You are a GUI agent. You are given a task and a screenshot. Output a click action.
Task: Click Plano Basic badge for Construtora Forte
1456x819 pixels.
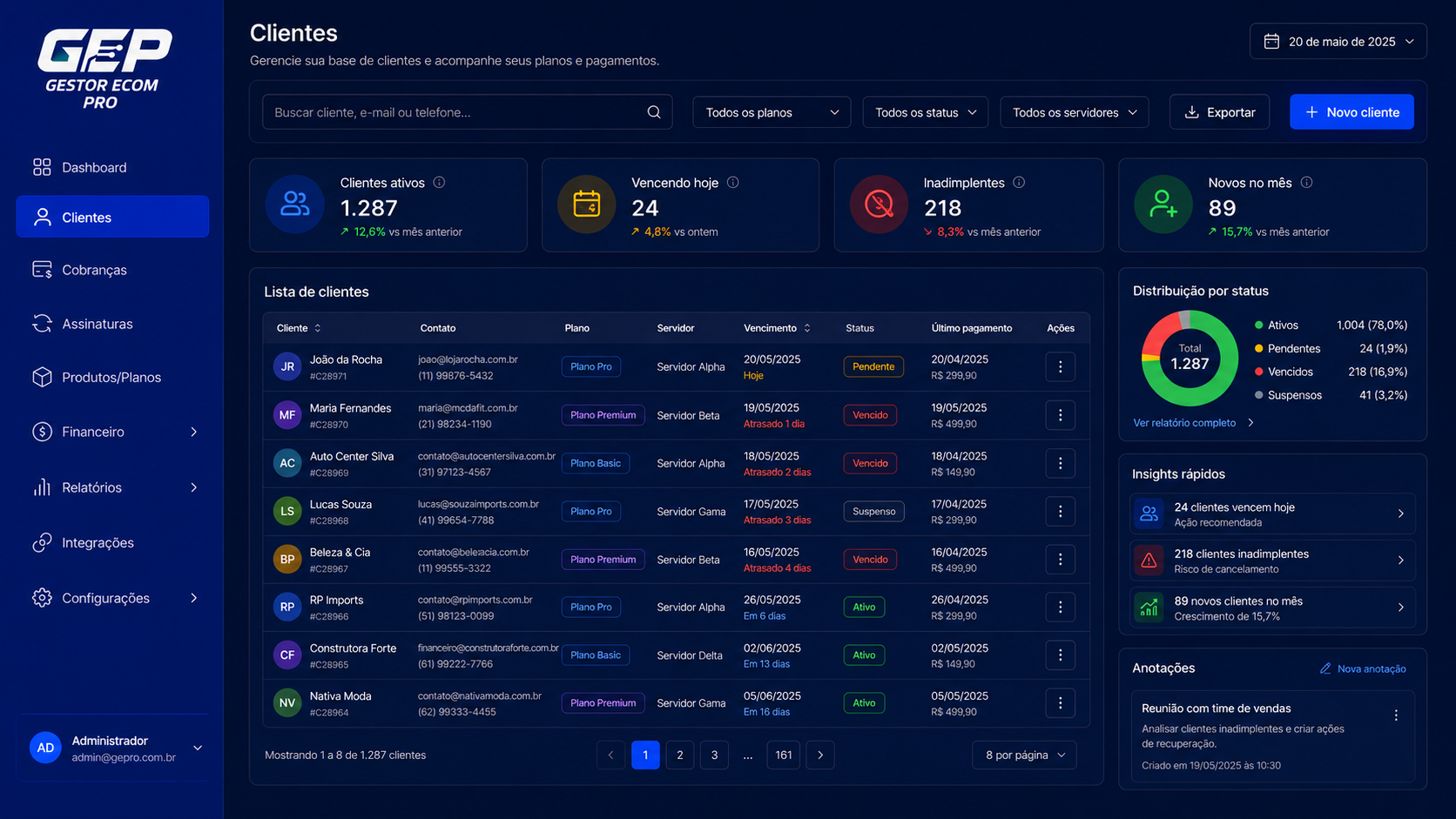tap(596, 655)
